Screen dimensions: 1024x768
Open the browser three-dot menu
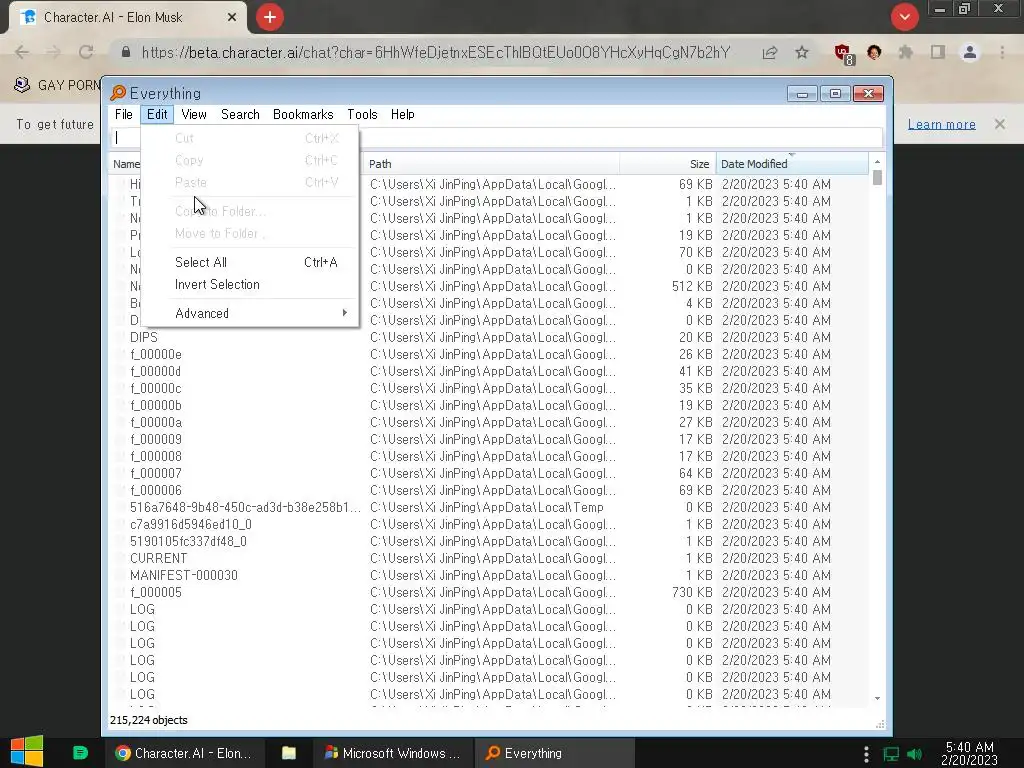[1002, 52]
